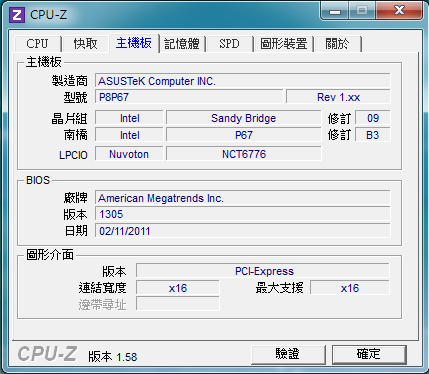
Task: Click the 日期 label
Action: pos(75,231)
